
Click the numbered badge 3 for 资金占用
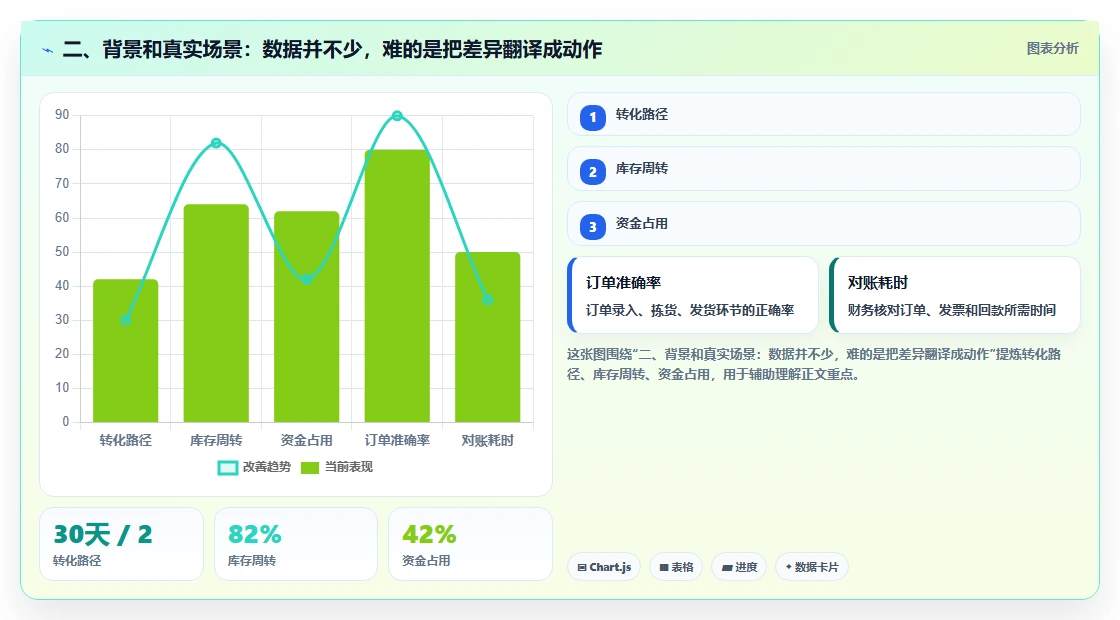click(592, 227)
